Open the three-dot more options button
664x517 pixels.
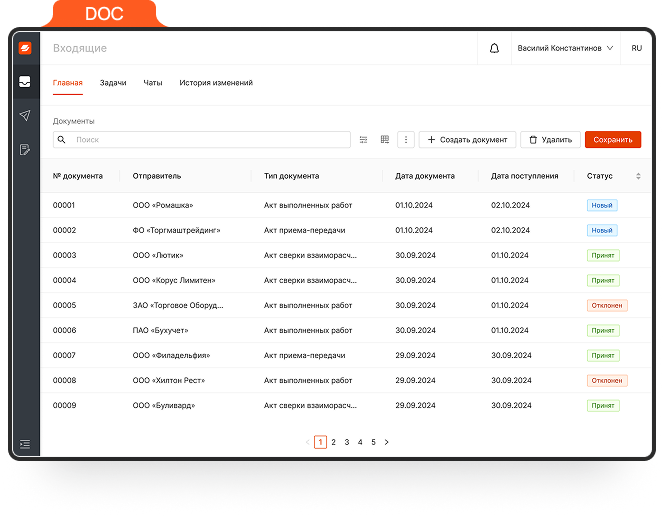[x=406, y=139]
